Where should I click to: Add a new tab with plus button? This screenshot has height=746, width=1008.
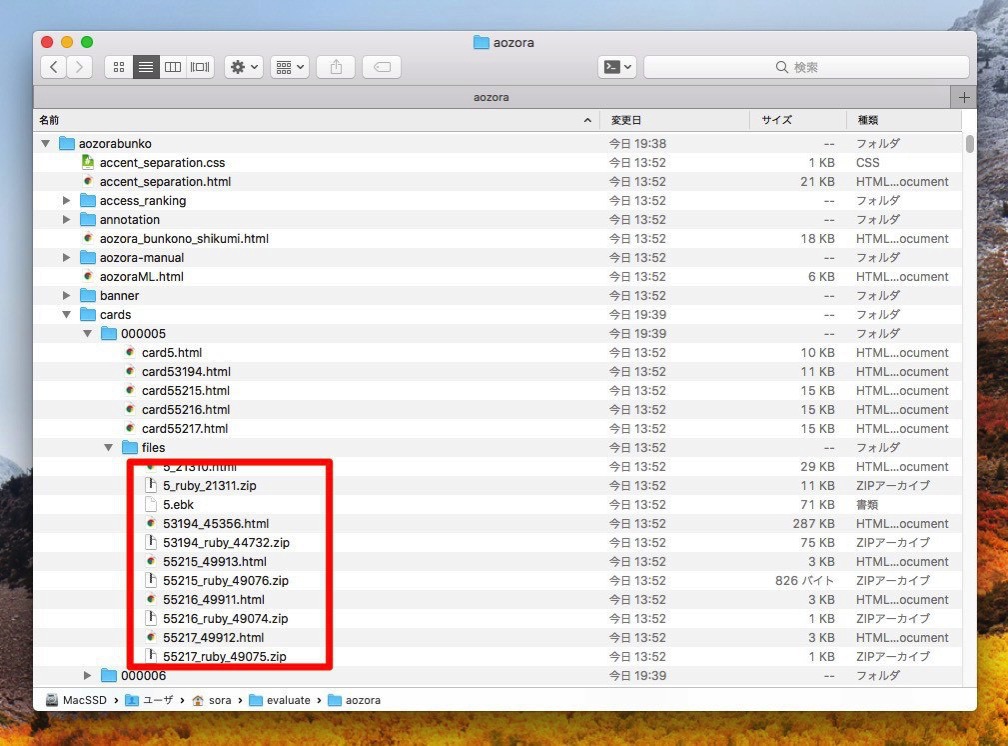pyautogui.click(x=964, y=97)
